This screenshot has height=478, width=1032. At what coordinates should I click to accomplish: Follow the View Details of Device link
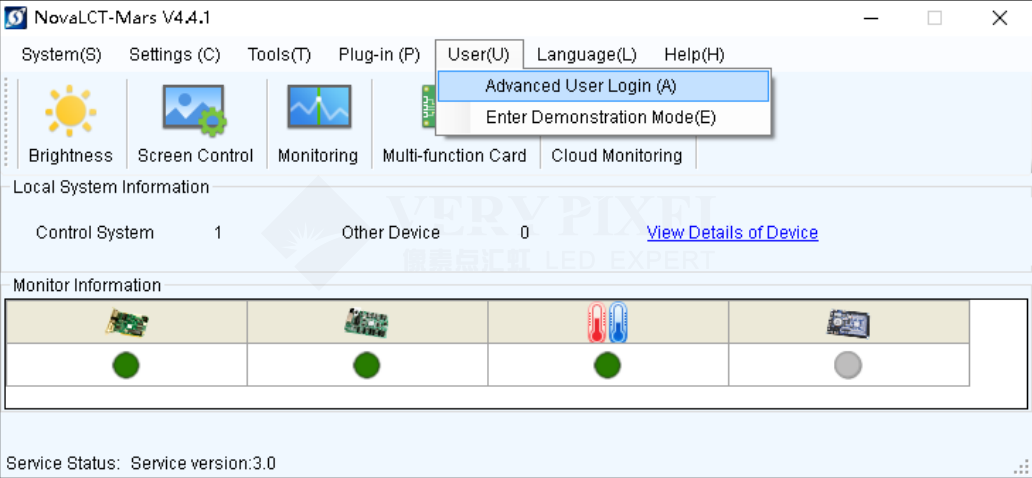pyautogui.click(x=733, y=232)
